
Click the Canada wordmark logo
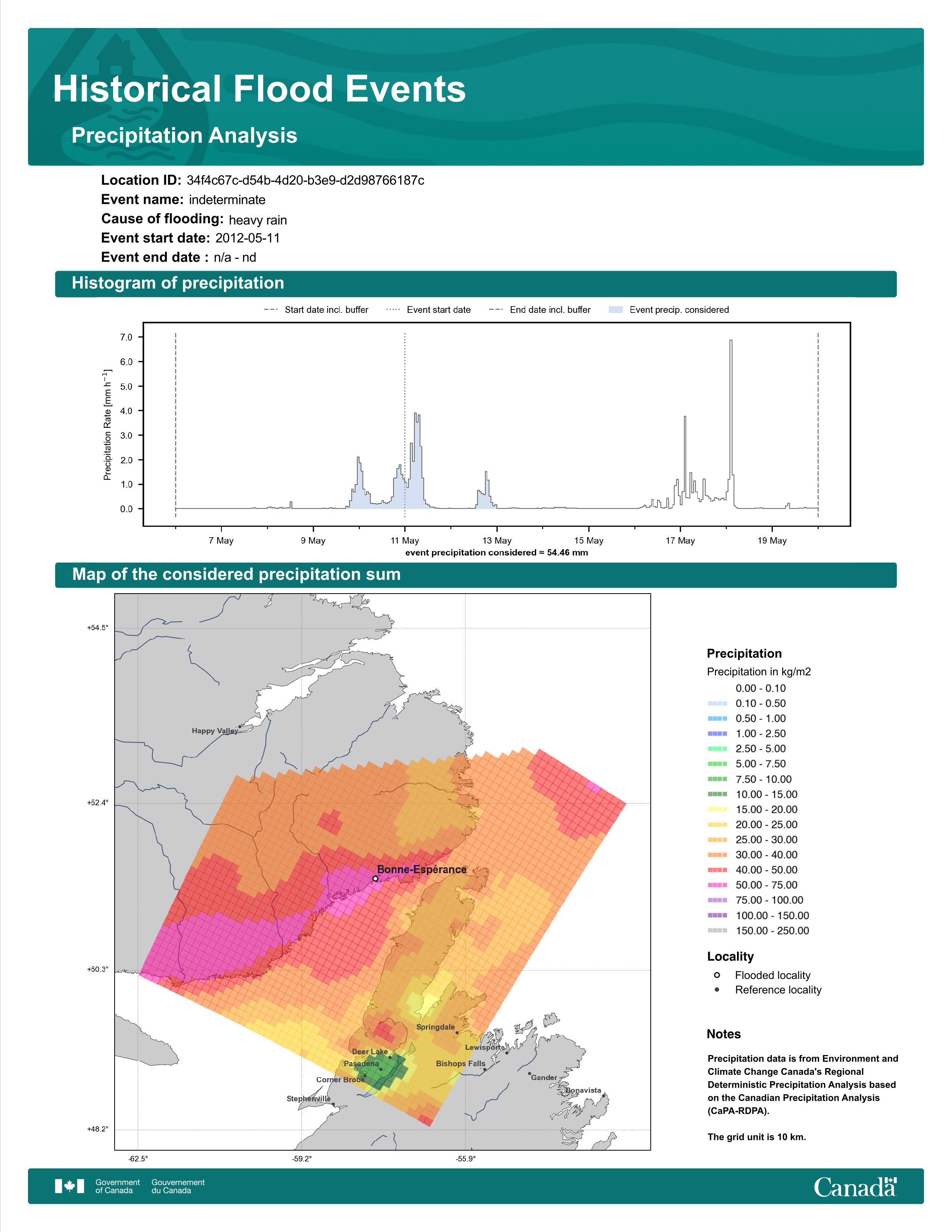tap(855, 1186)
